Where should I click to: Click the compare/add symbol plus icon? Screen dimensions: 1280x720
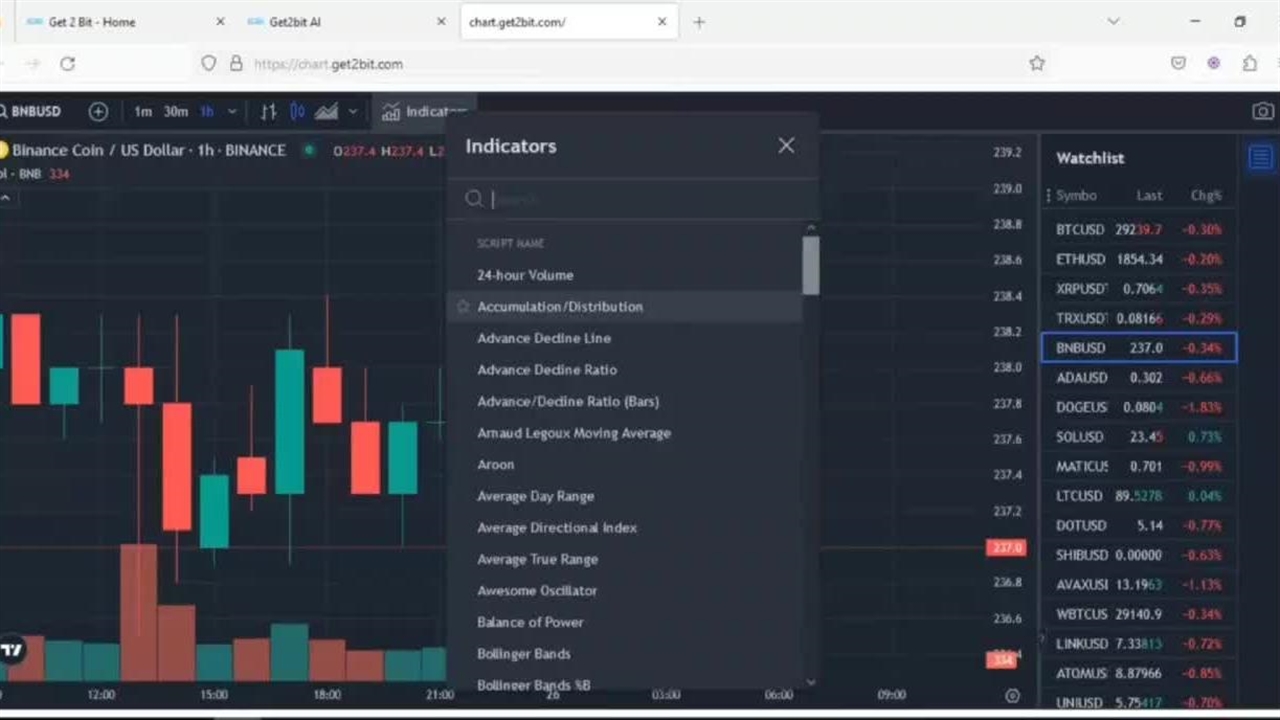pyautogui.click(x=98, y=112)
